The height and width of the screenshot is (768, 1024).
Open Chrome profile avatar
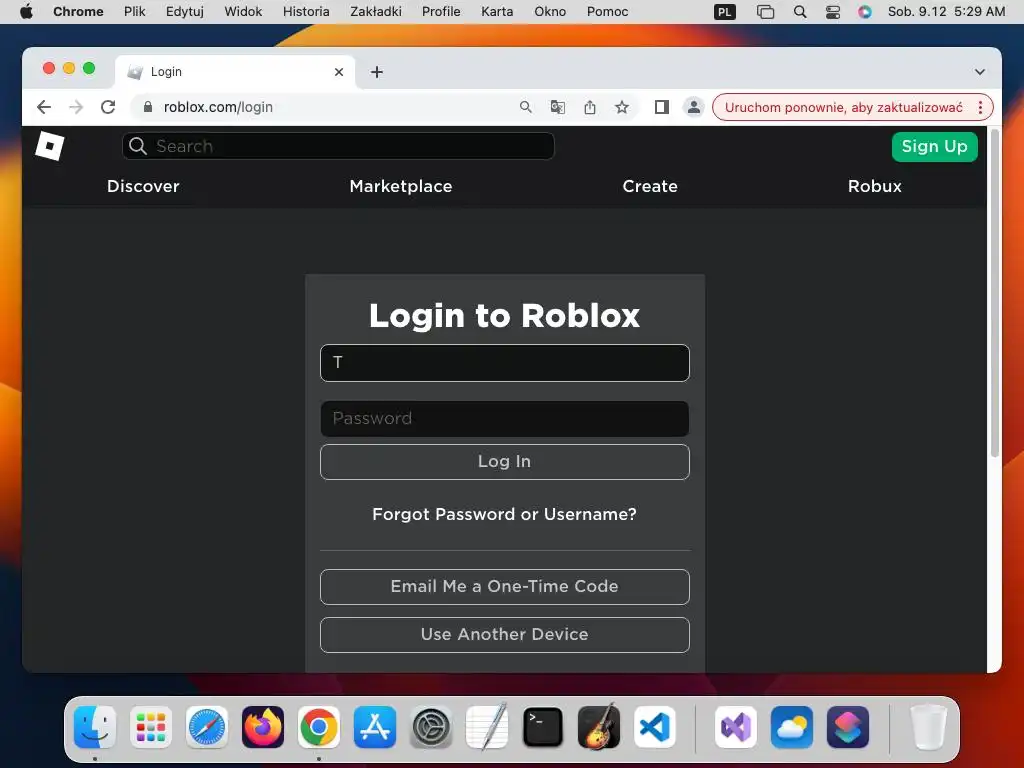(x=694, y=107)
